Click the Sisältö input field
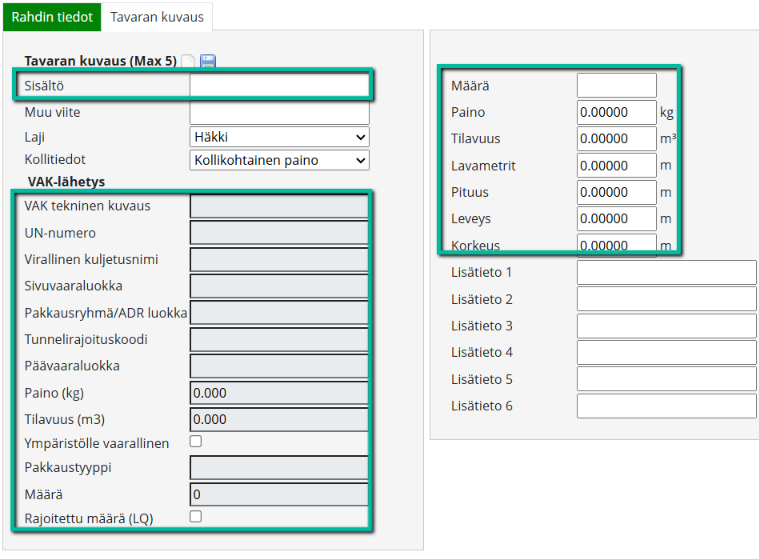 (x=279, y=86)
